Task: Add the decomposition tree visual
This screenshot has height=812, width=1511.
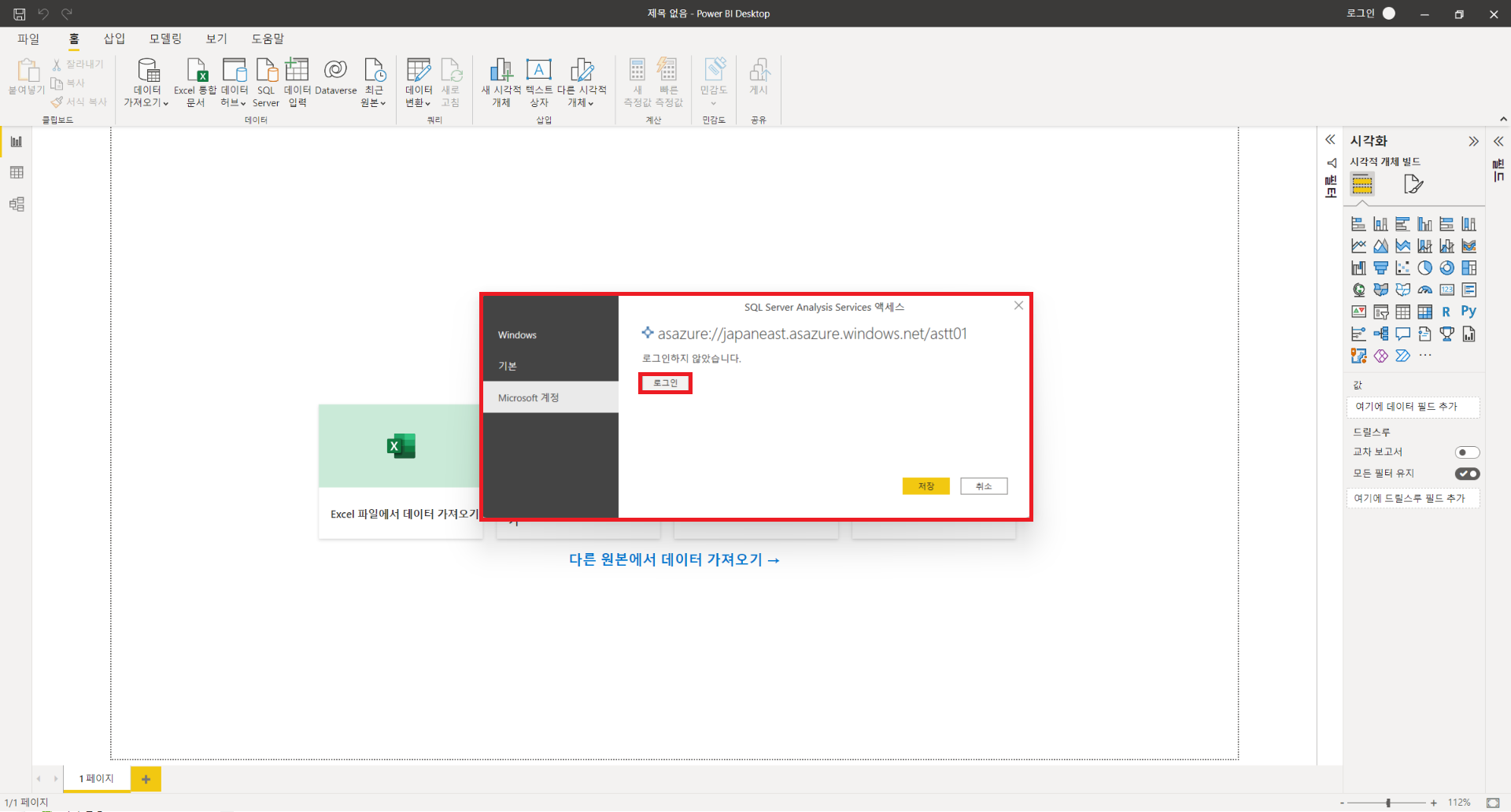Action: coord(1380,334)
